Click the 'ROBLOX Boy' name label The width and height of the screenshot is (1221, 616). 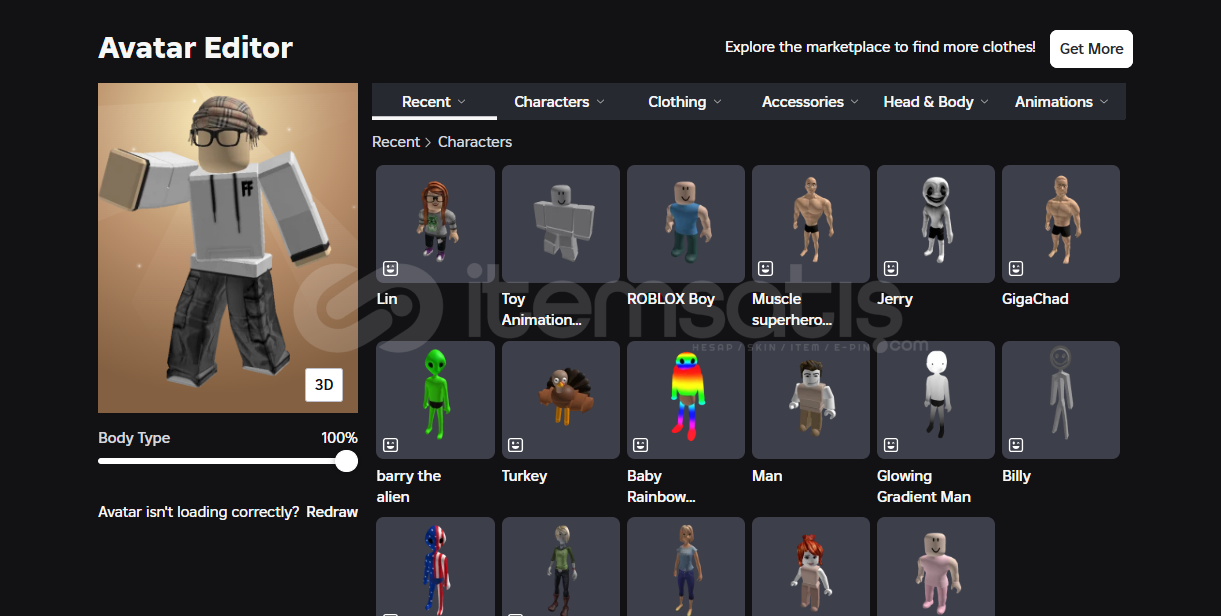(671, 299)
